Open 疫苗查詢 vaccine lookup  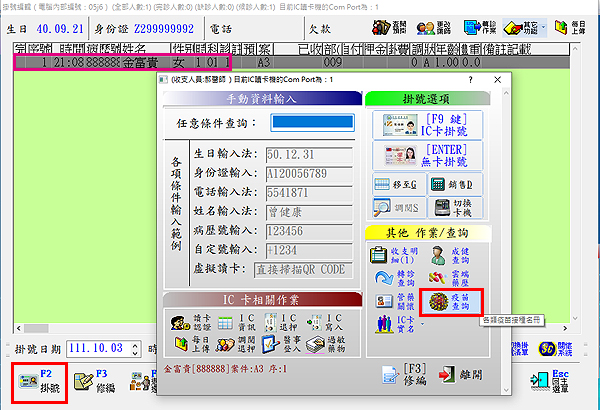[440, 301]
